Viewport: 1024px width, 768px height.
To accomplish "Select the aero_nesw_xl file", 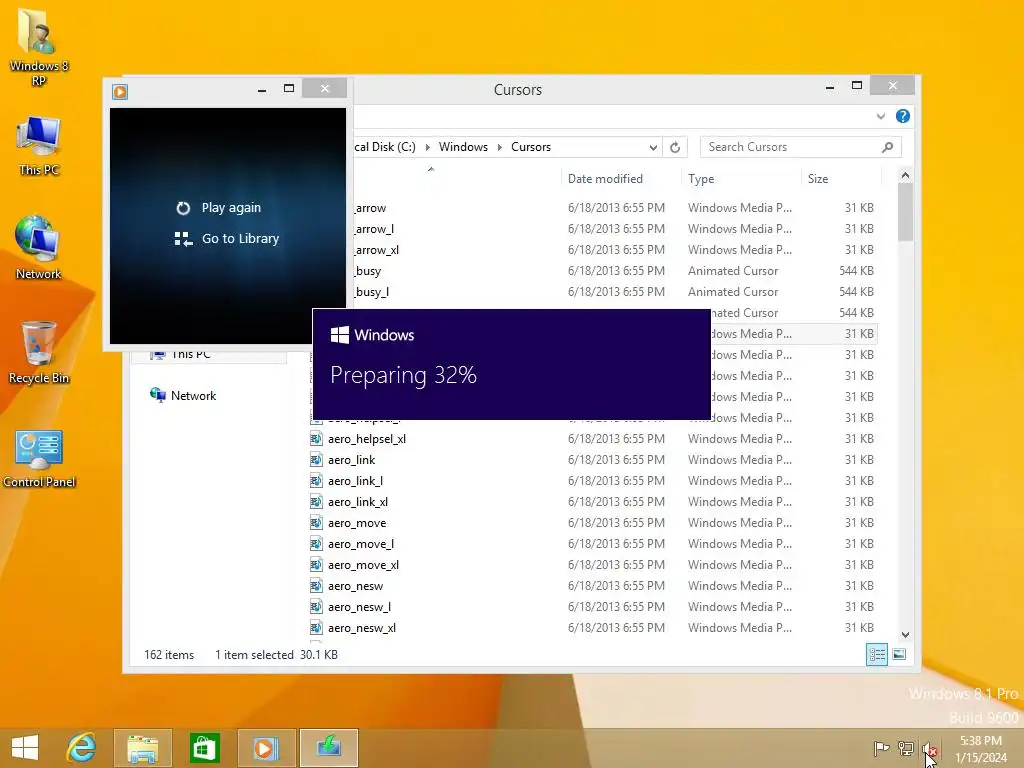I will (362, 628).
